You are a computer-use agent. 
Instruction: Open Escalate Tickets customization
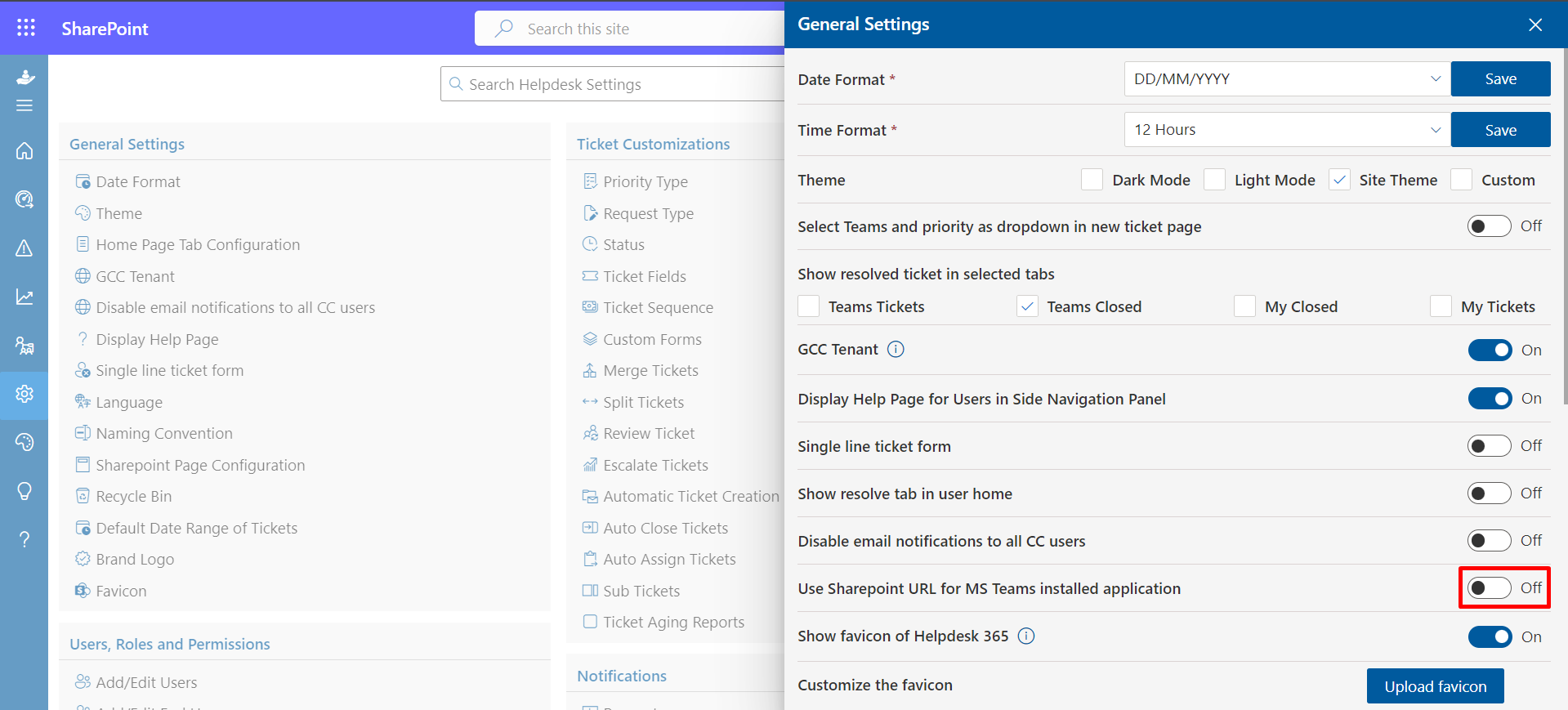pyautogui.click(x=646, y=465)
